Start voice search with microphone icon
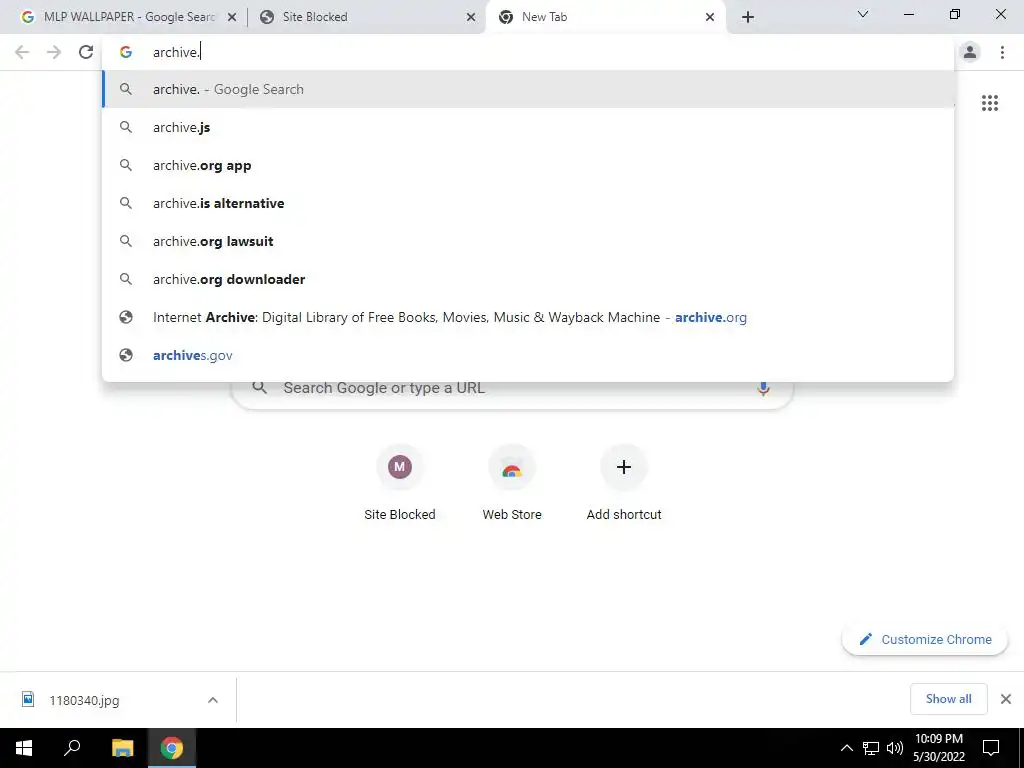 [x=763, y=388]
